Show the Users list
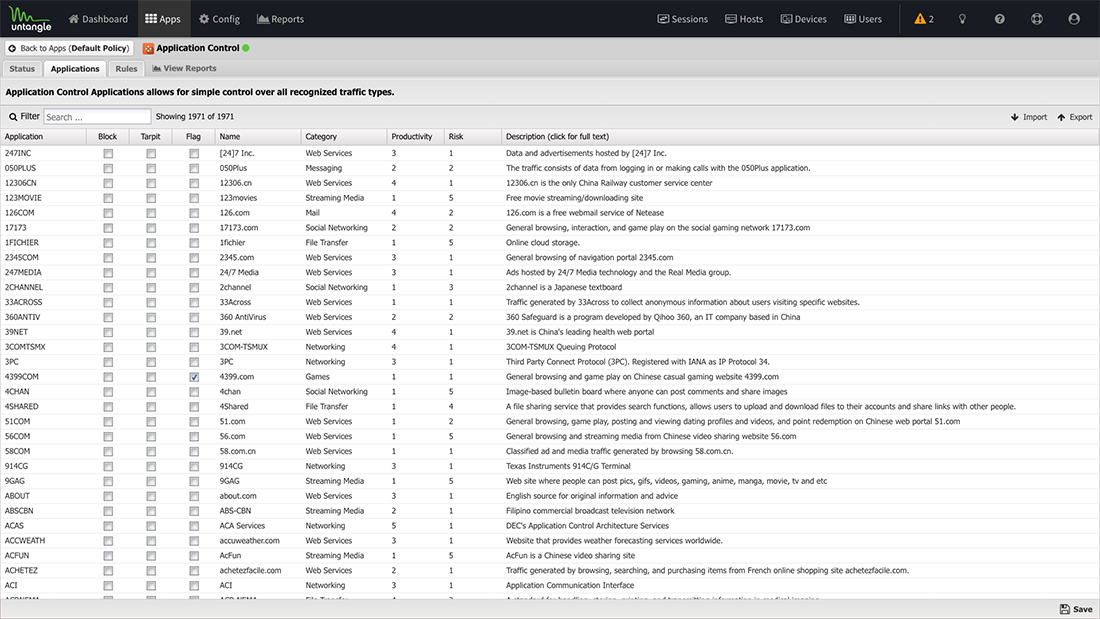Screen dimensions: 1100x619 click(863, 19)
